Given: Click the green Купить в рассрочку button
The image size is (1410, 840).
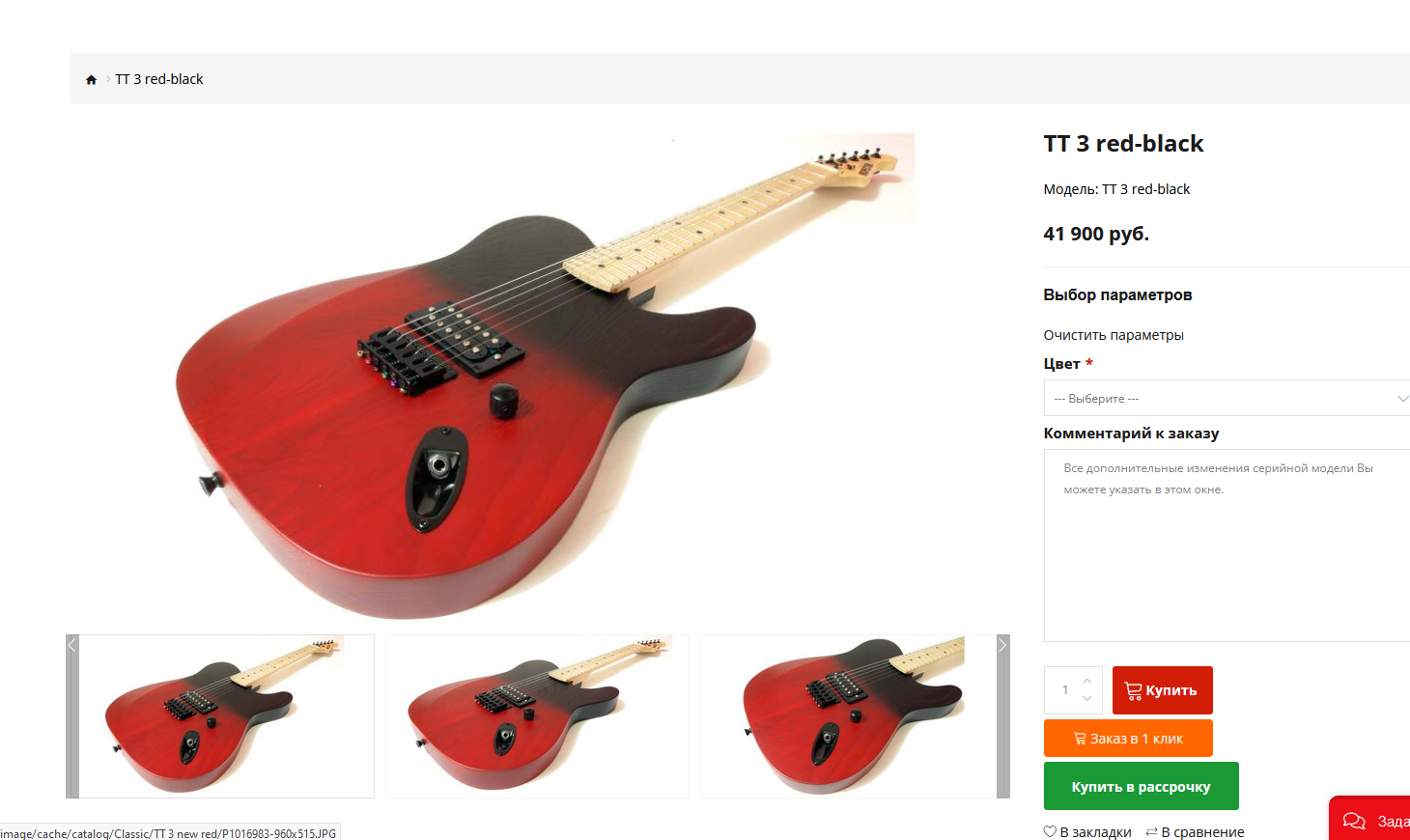Looking at the screenshot, I should pyautogui.click(x=1141, y=786).
